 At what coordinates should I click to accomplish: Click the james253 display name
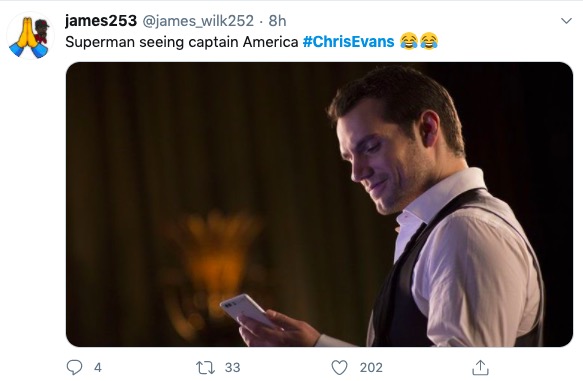click(x=101, y=21)
